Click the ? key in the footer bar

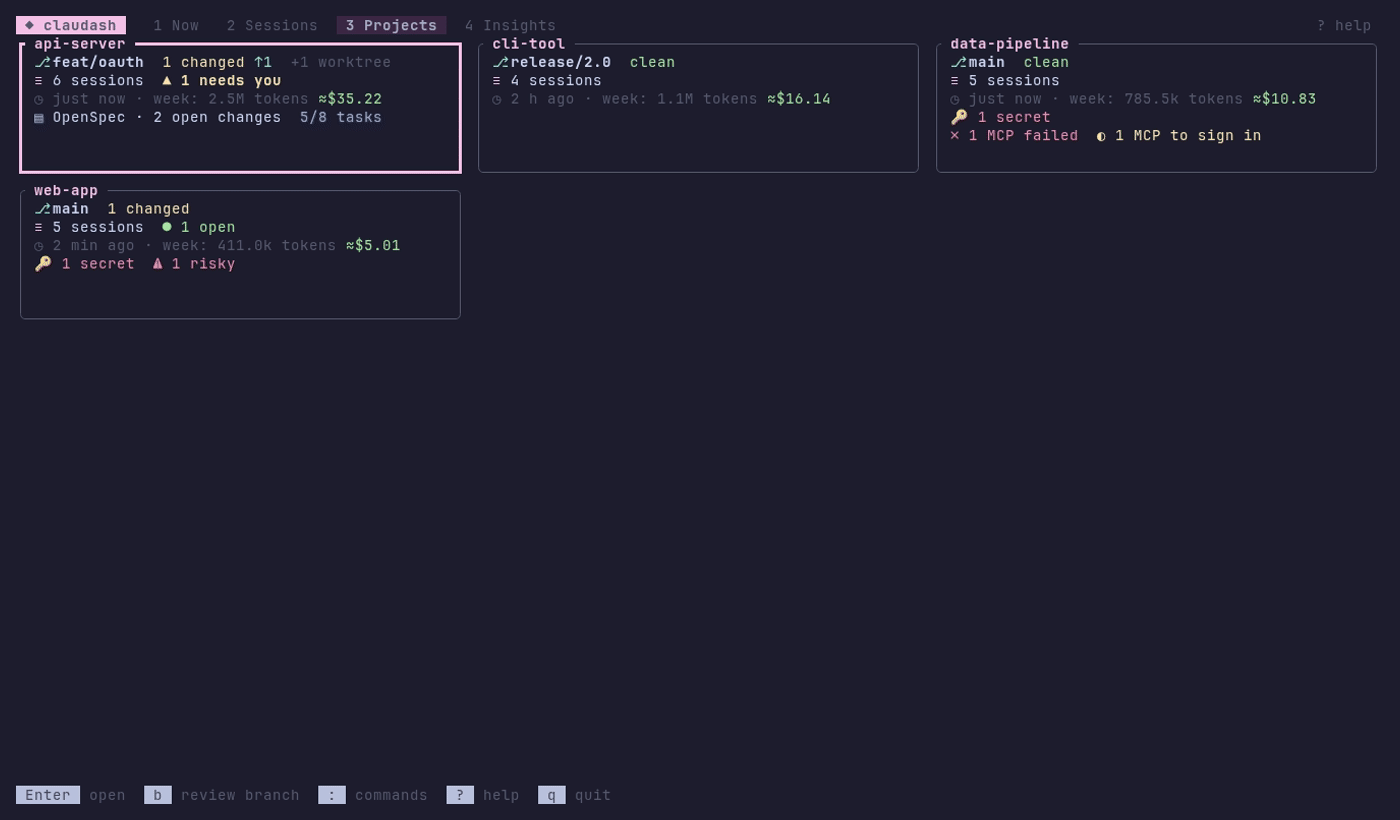point(460,796)
